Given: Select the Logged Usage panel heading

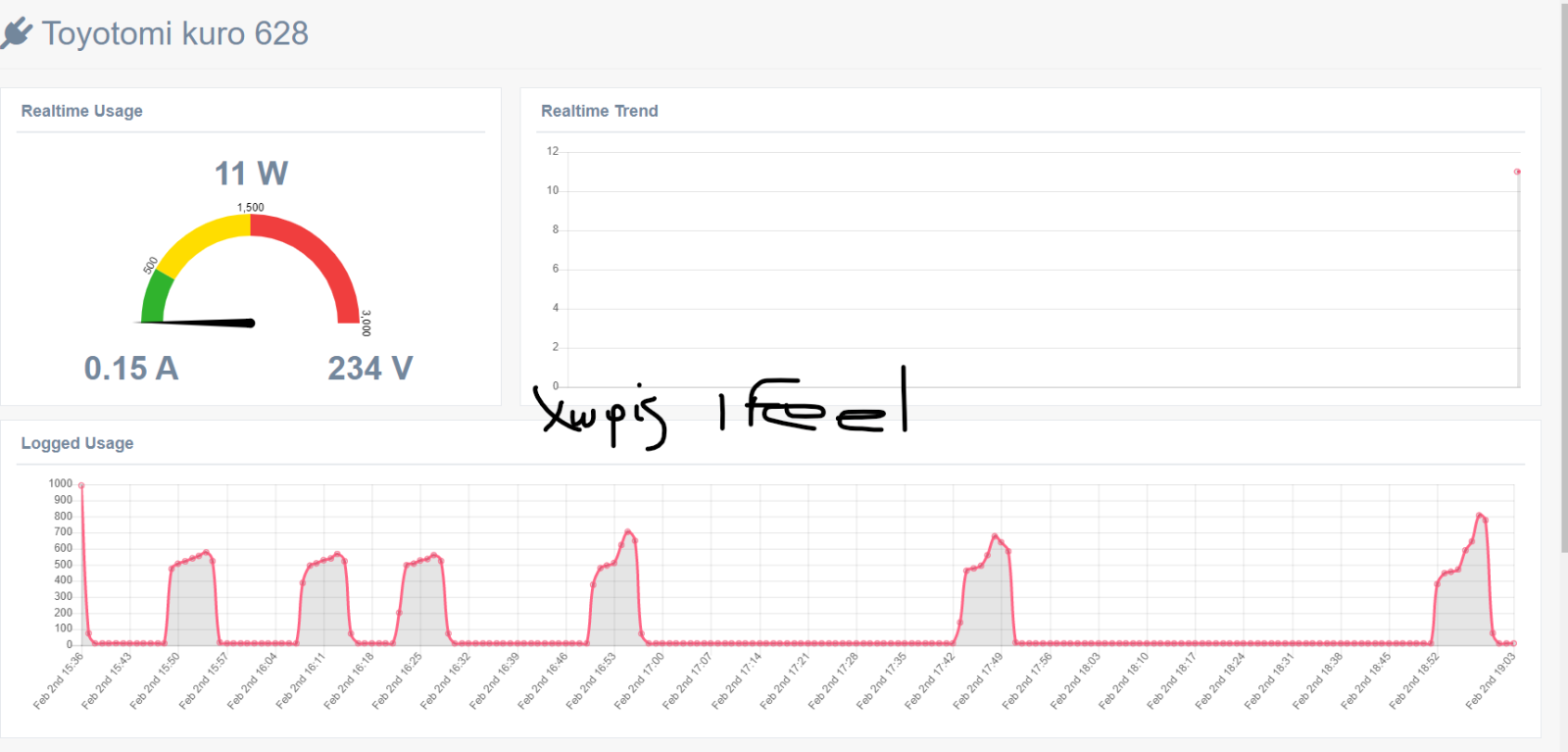Looking at the screenshot, I should (x=77, y=443).
